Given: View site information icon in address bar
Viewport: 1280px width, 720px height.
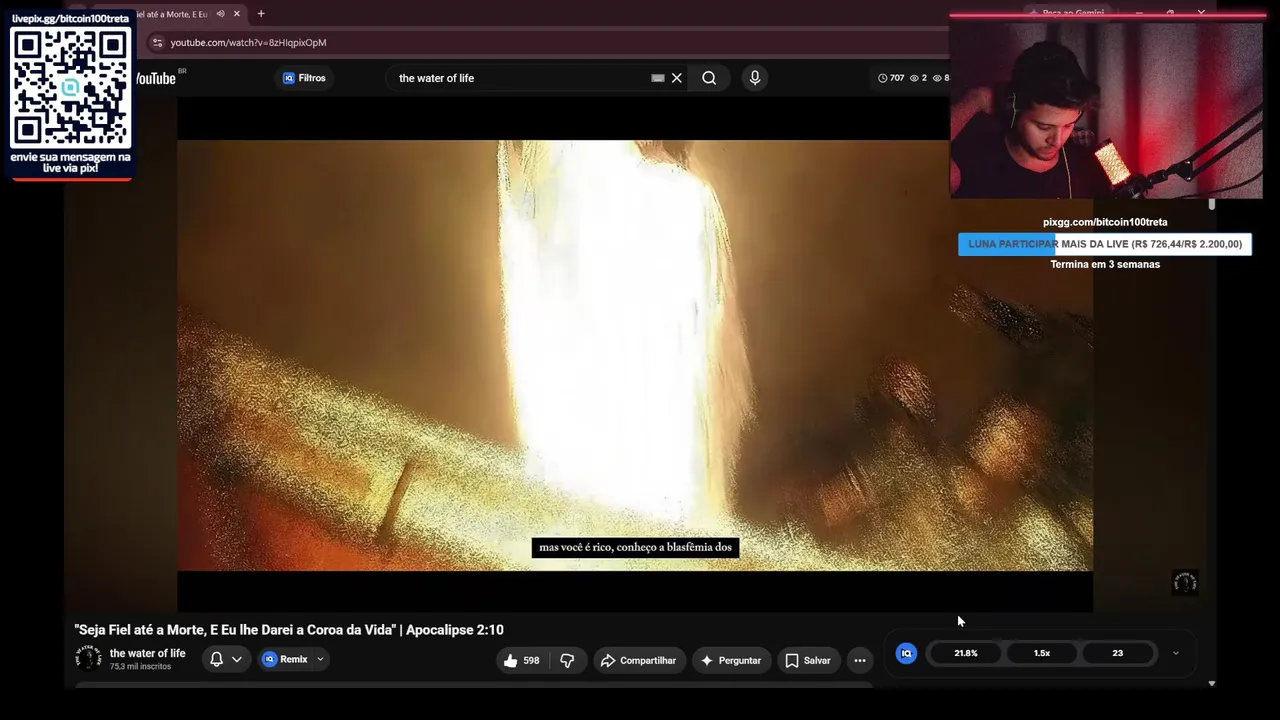Looking at the screenshot, I should [x=157, y=42].
